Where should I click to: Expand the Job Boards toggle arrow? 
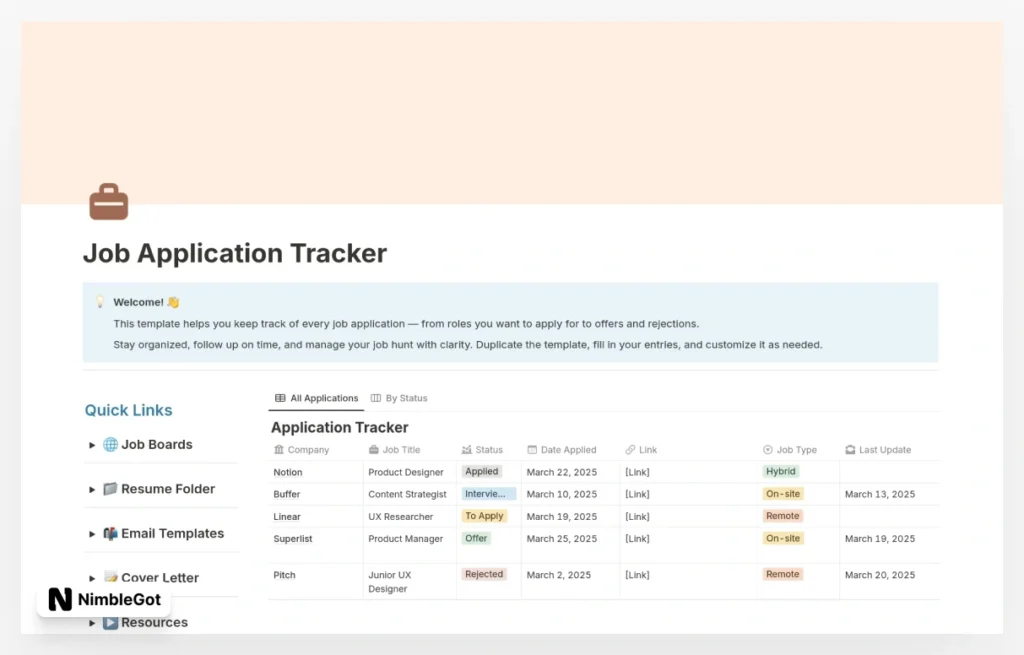coord(92,445)
